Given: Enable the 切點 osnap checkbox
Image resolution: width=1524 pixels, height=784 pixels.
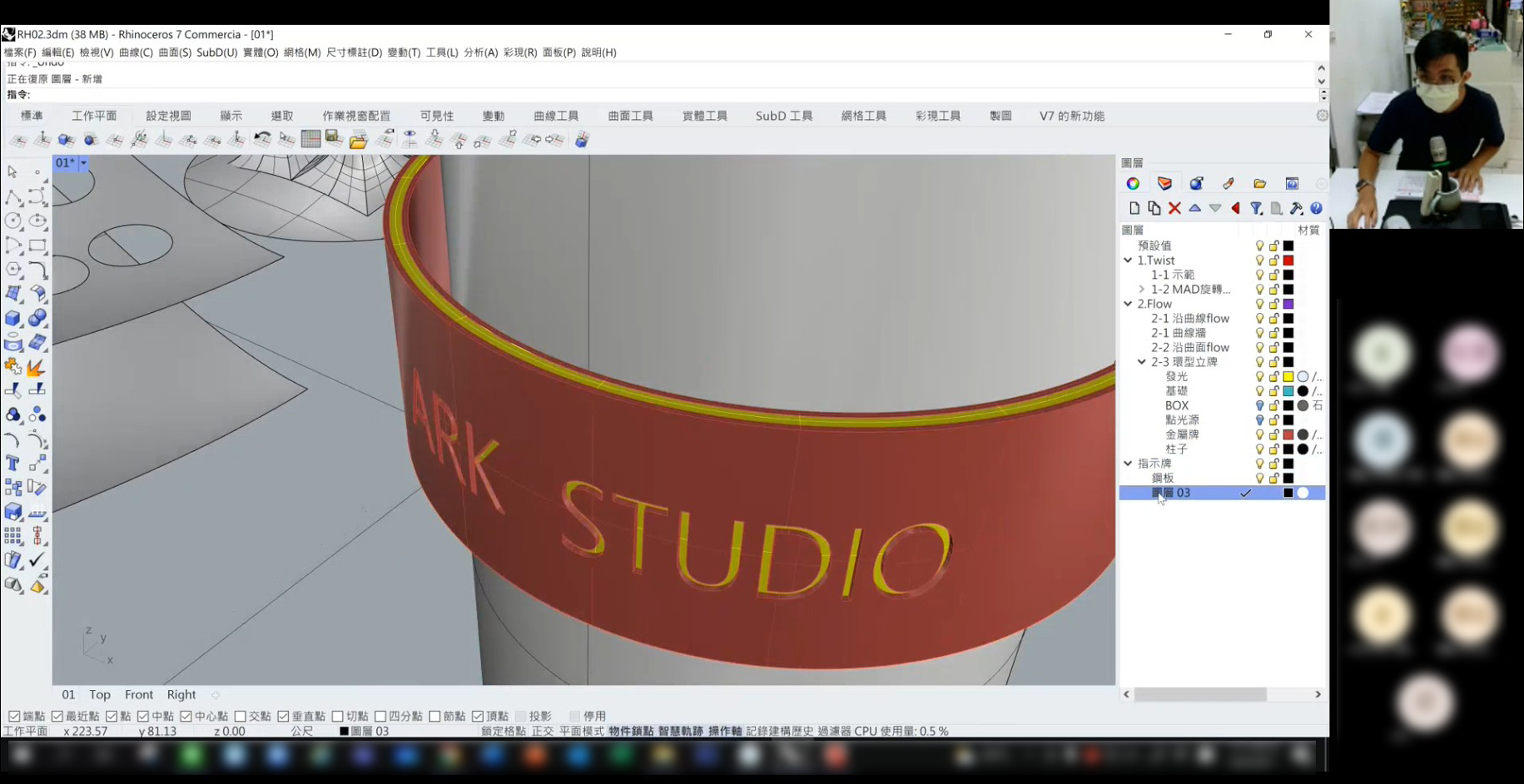Looking at the screenshot, I should point(337,716).
